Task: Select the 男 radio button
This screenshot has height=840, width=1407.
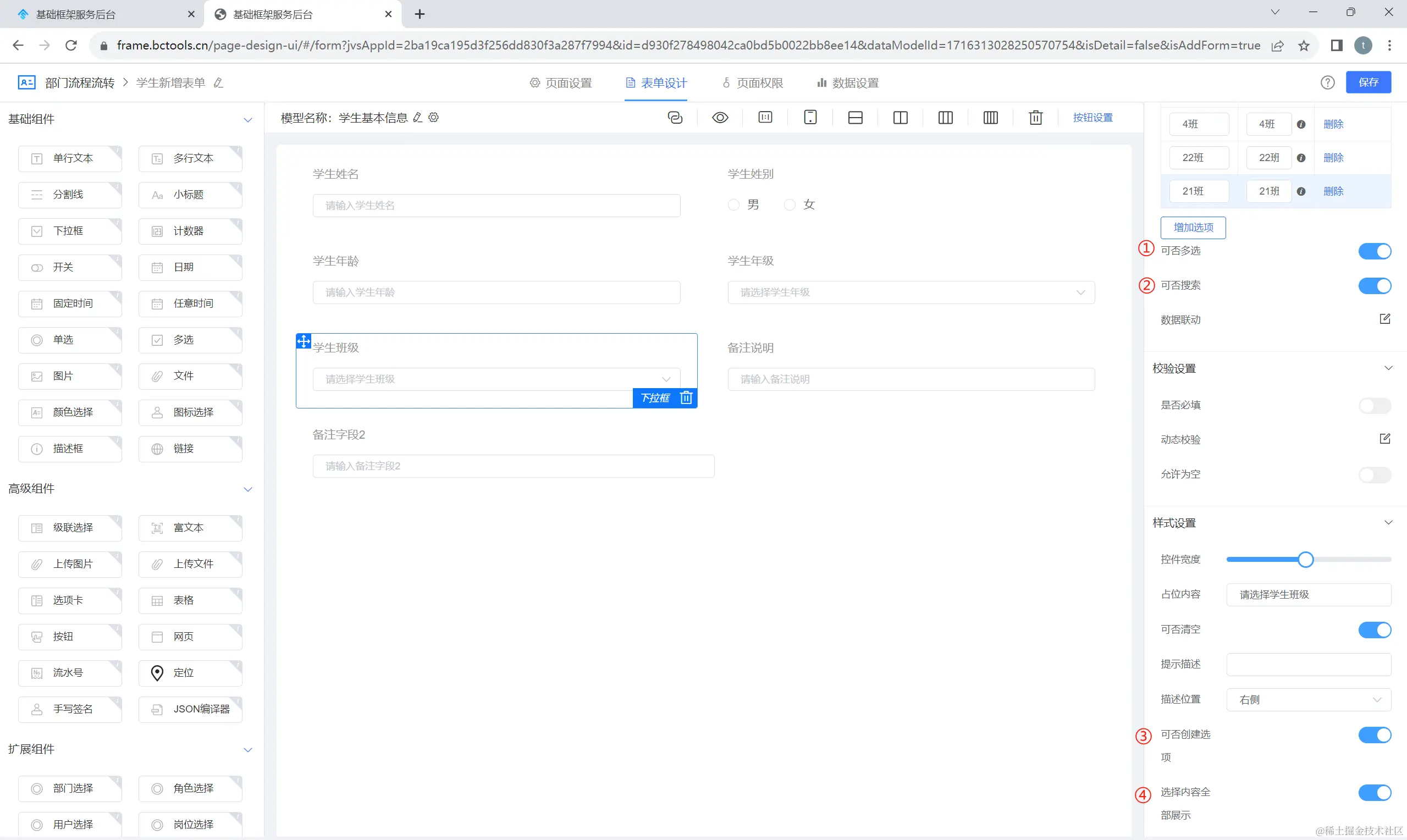Action: click(733, 205)
